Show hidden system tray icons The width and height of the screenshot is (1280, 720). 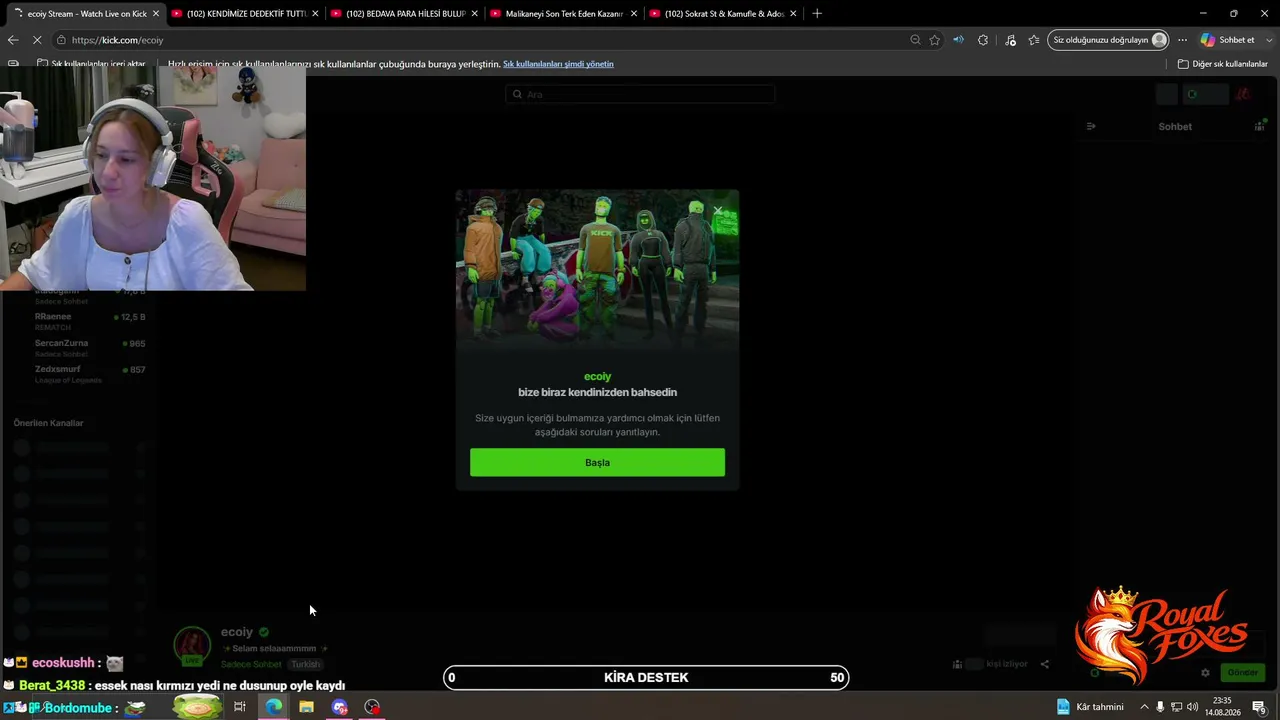click(x=1144, y=707)
